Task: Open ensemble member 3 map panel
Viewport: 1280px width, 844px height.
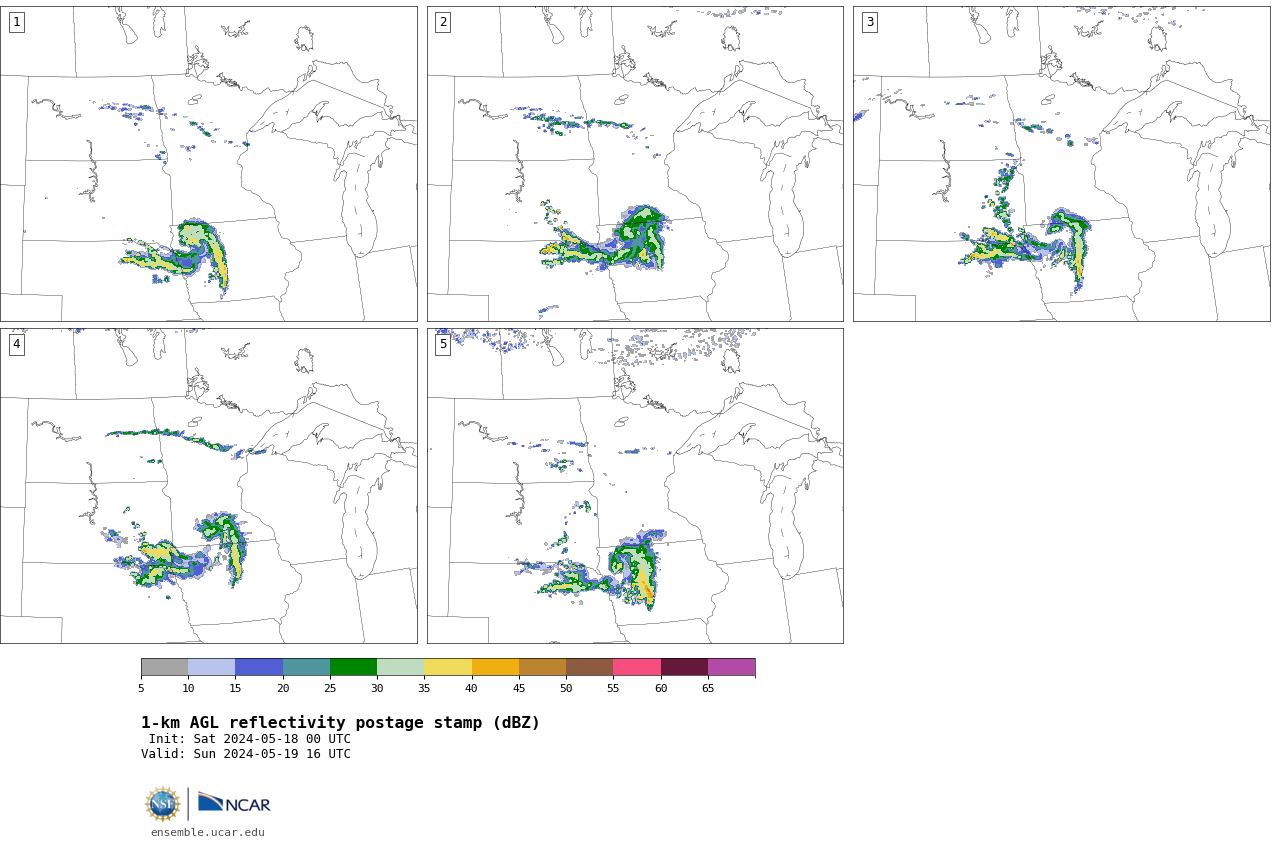Action: point(1062,164)
